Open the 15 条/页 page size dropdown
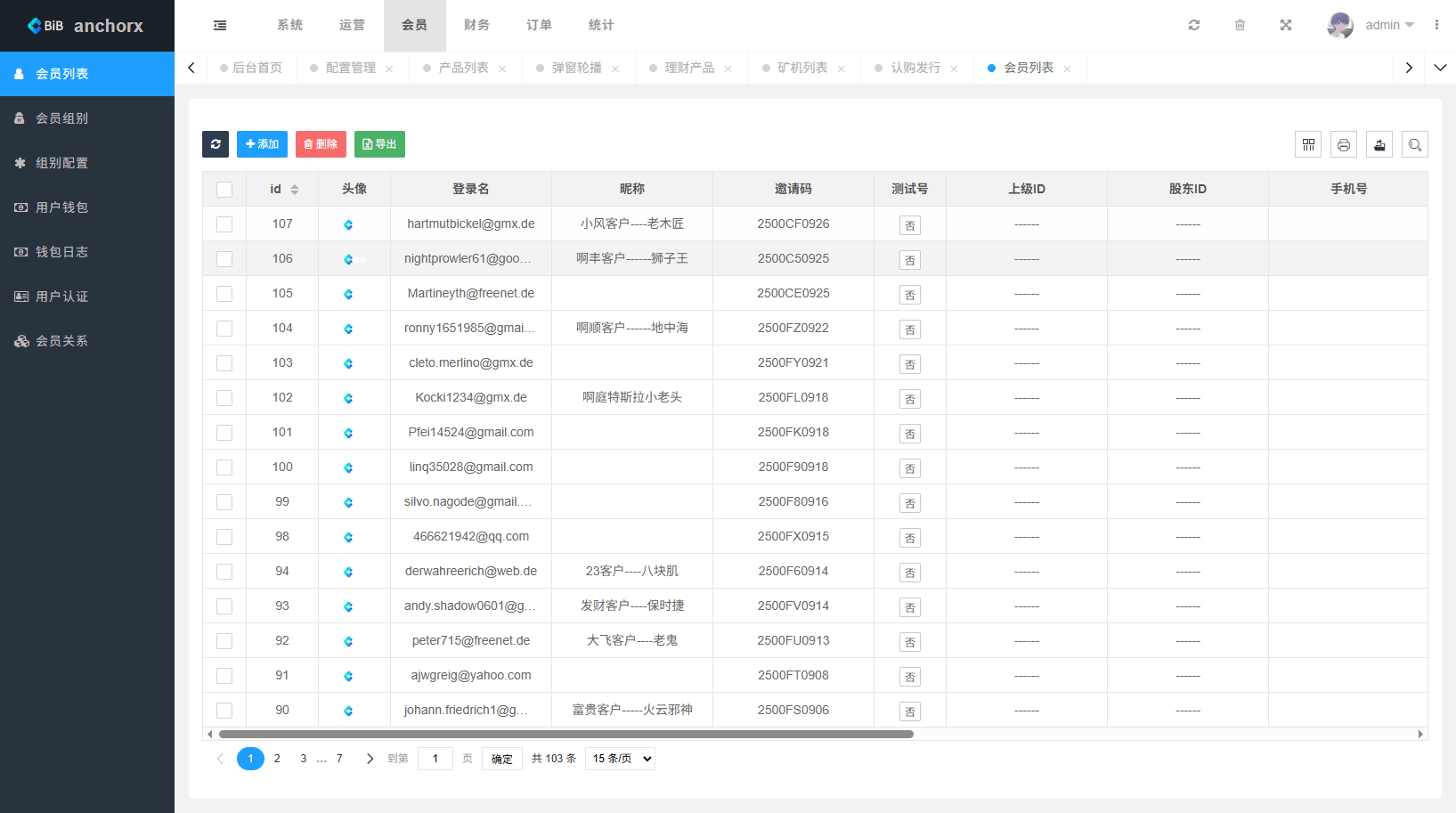1456x813 pixels. click(x=620, y=759)
